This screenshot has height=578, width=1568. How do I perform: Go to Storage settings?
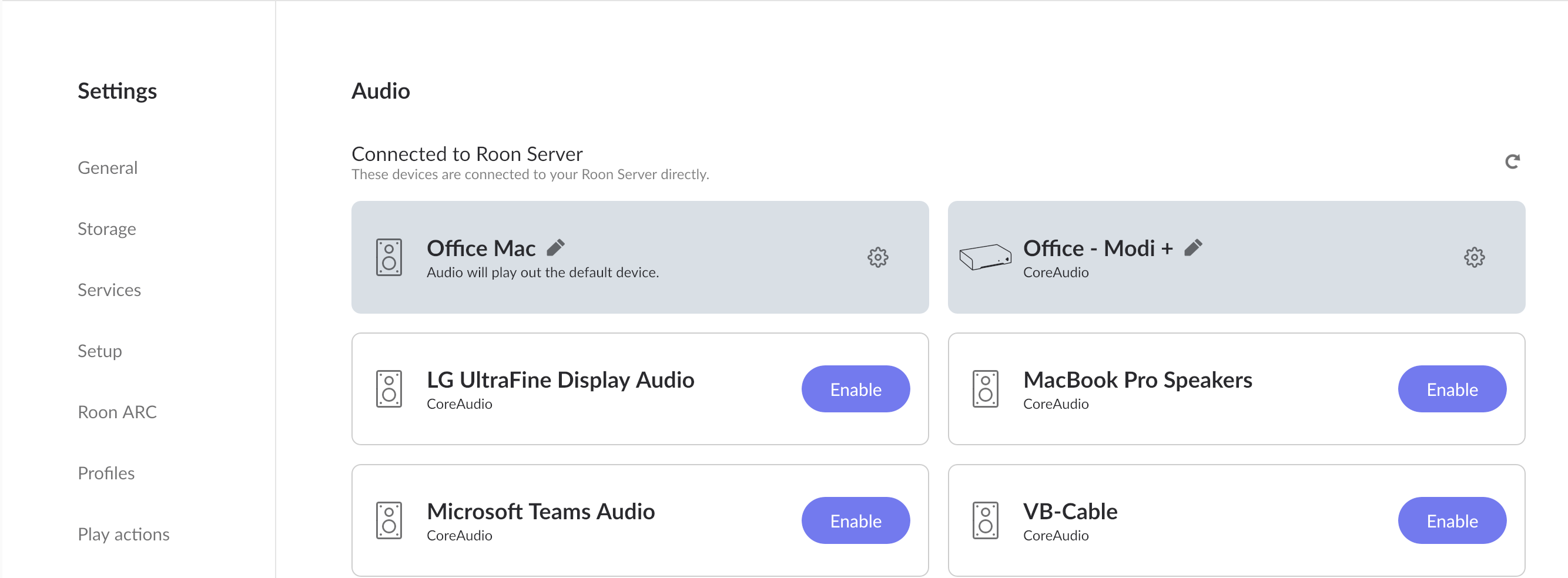pos(106,228)
